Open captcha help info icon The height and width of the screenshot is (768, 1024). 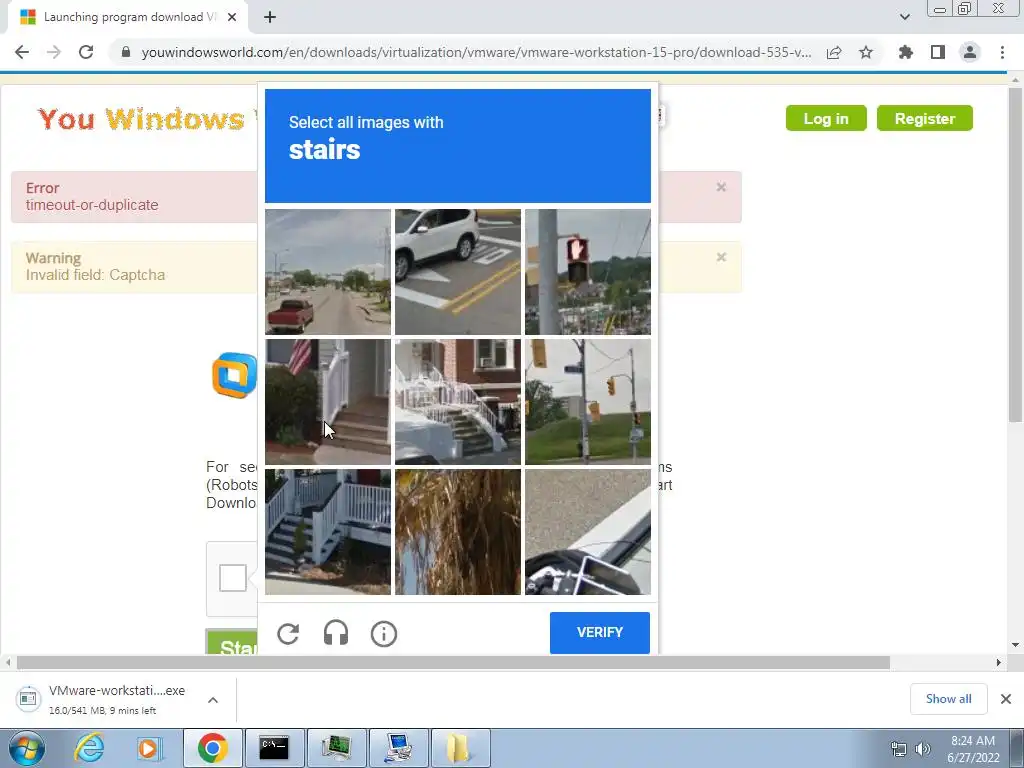[384, 633]
